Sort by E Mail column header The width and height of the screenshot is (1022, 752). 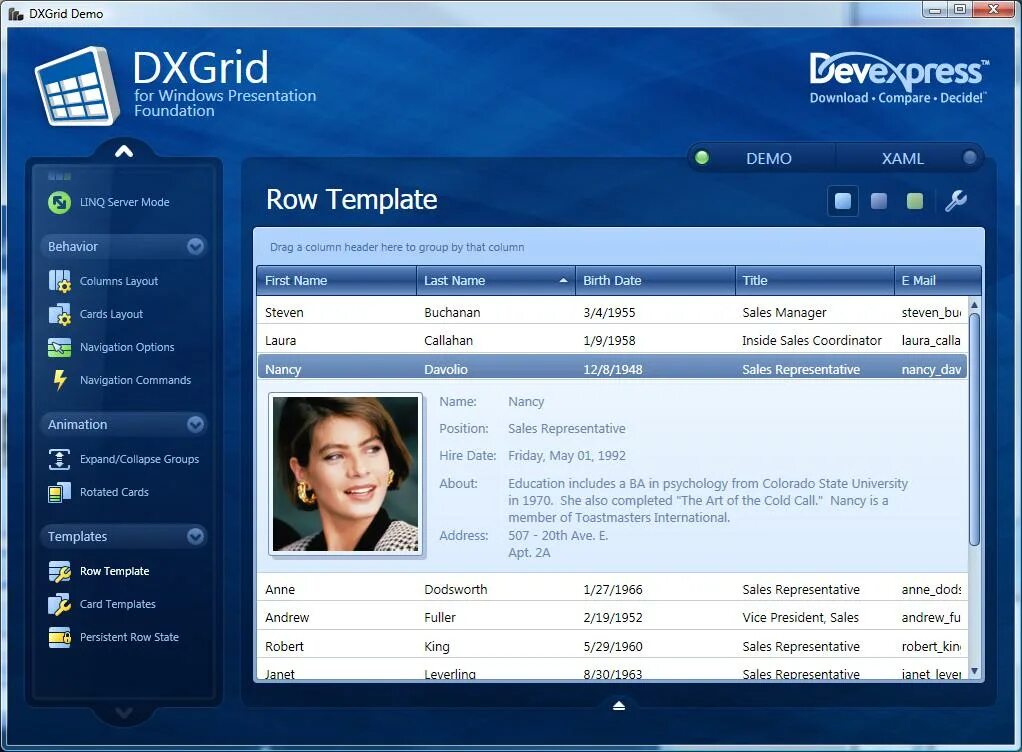pos(937,281)
